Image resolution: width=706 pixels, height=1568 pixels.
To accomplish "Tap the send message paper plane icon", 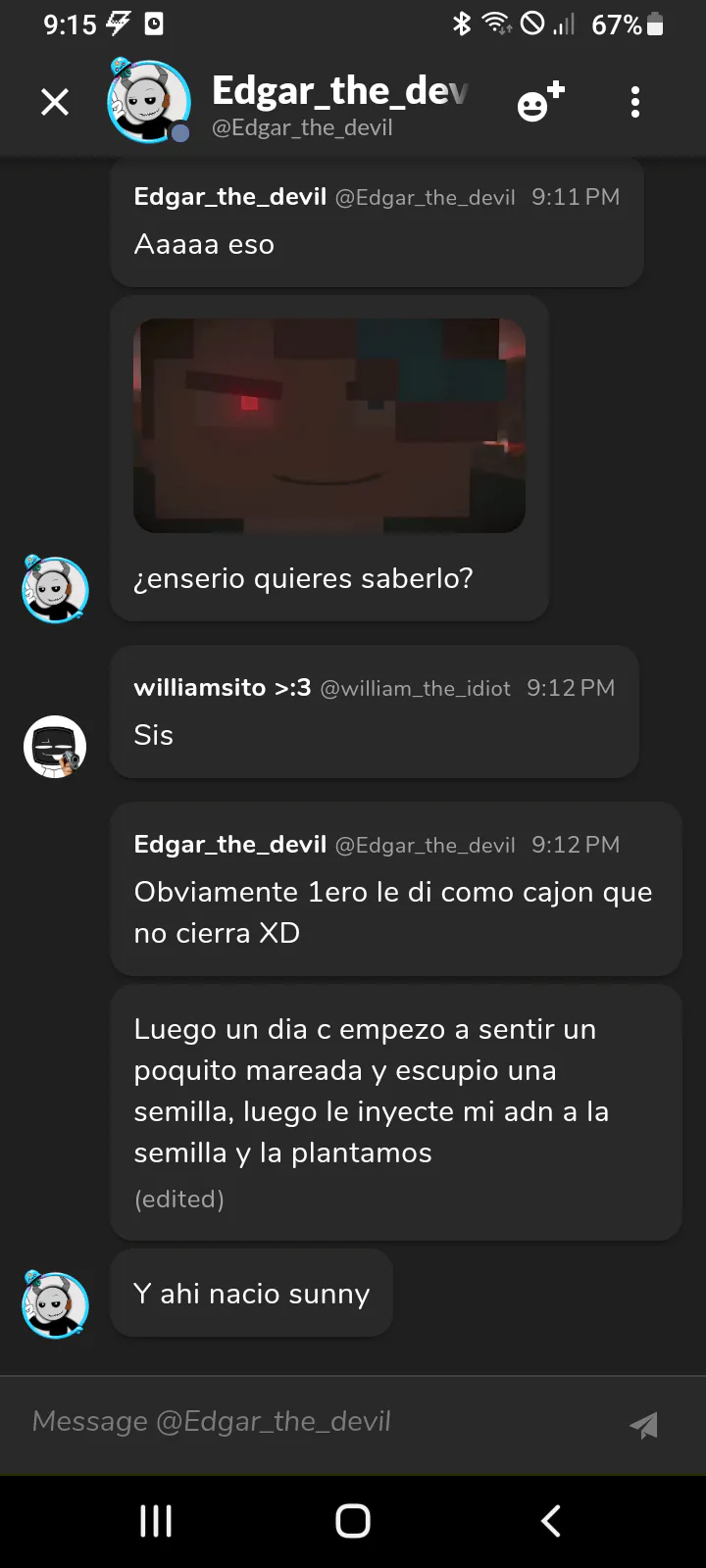I will (643, 1425).
